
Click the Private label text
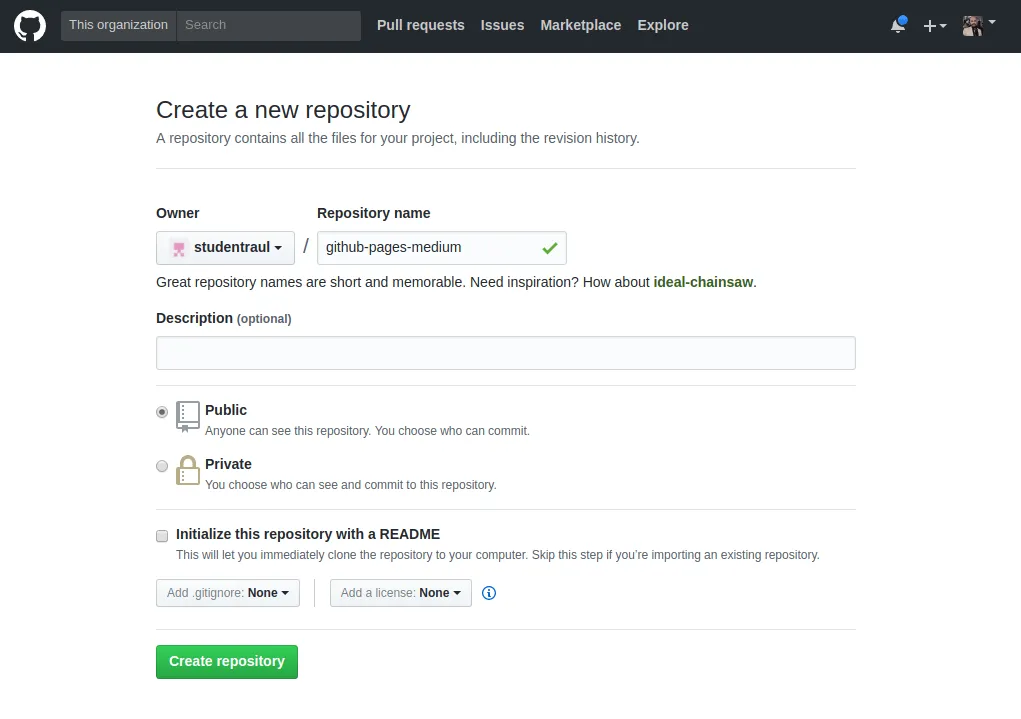click(x=228, y=464)
